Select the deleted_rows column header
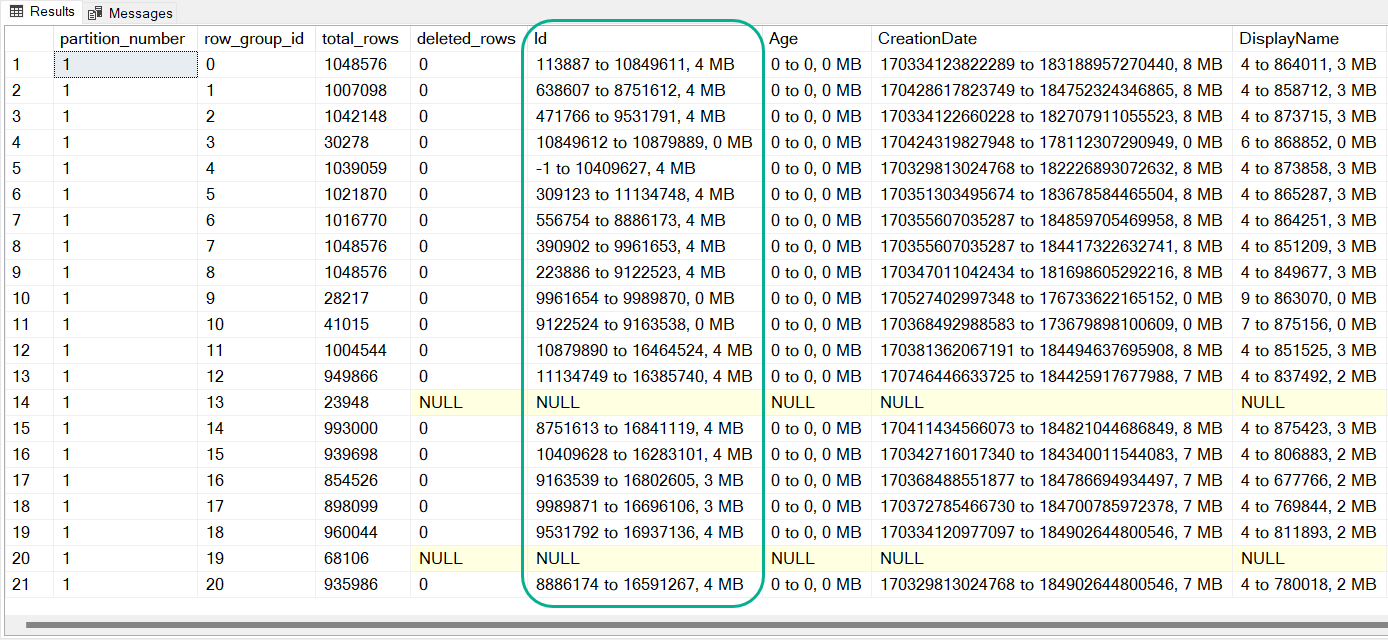 [x=468, y=39]
